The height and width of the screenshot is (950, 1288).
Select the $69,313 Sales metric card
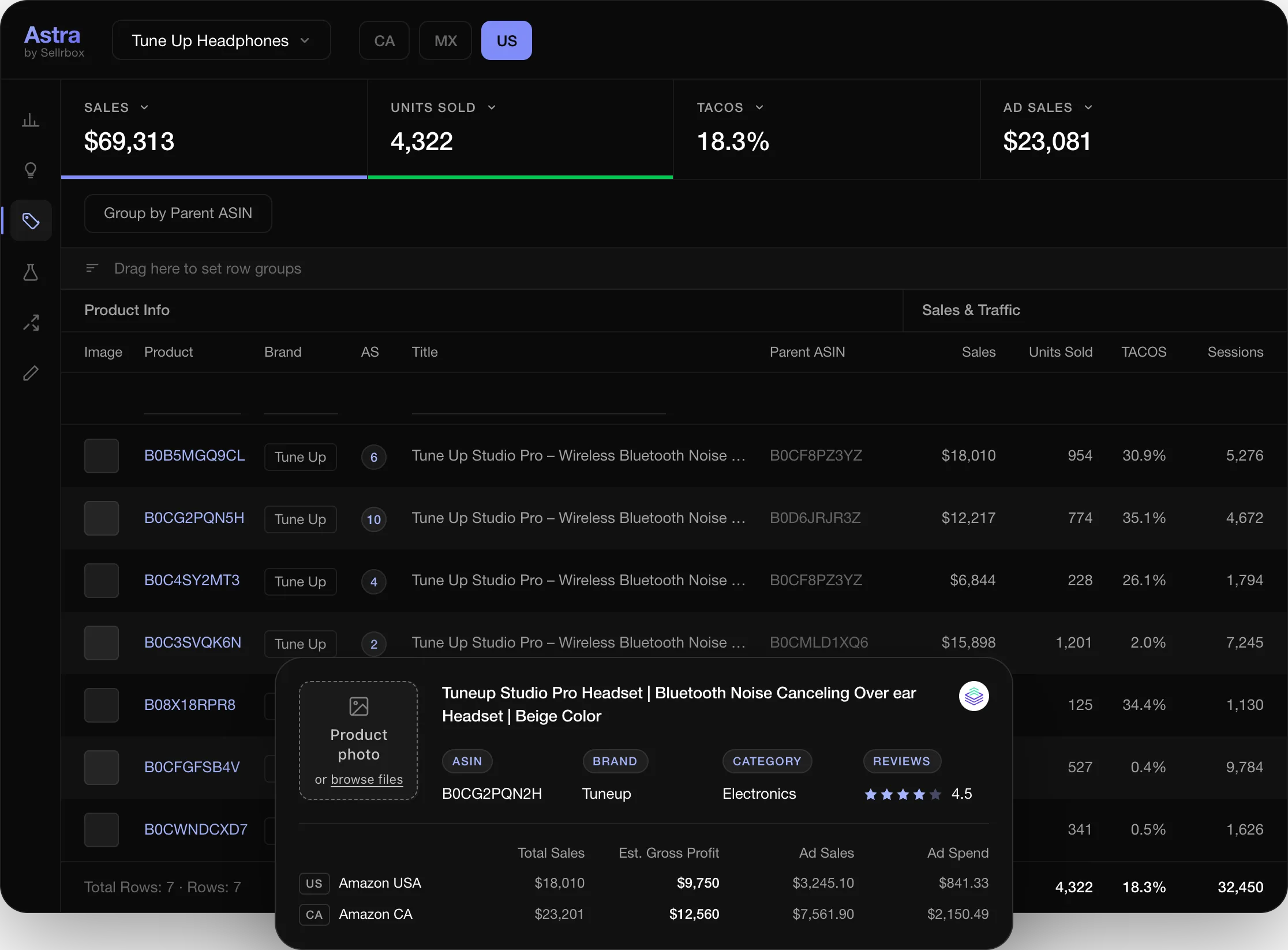click(214, 129)
